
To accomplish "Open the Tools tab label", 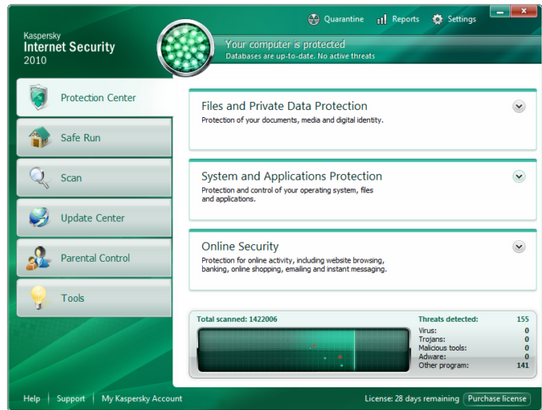I will coord(73,298).
